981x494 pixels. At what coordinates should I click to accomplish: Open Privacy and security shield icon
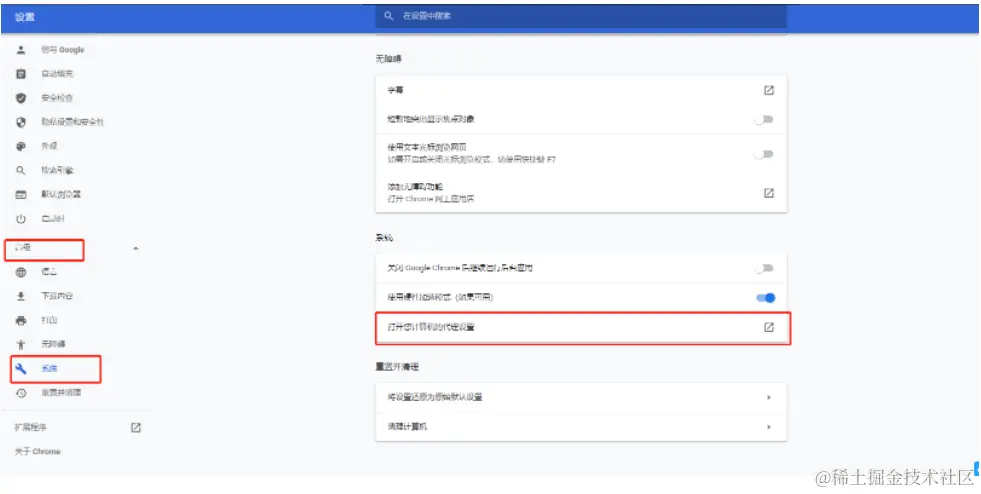tap(21, 122)
